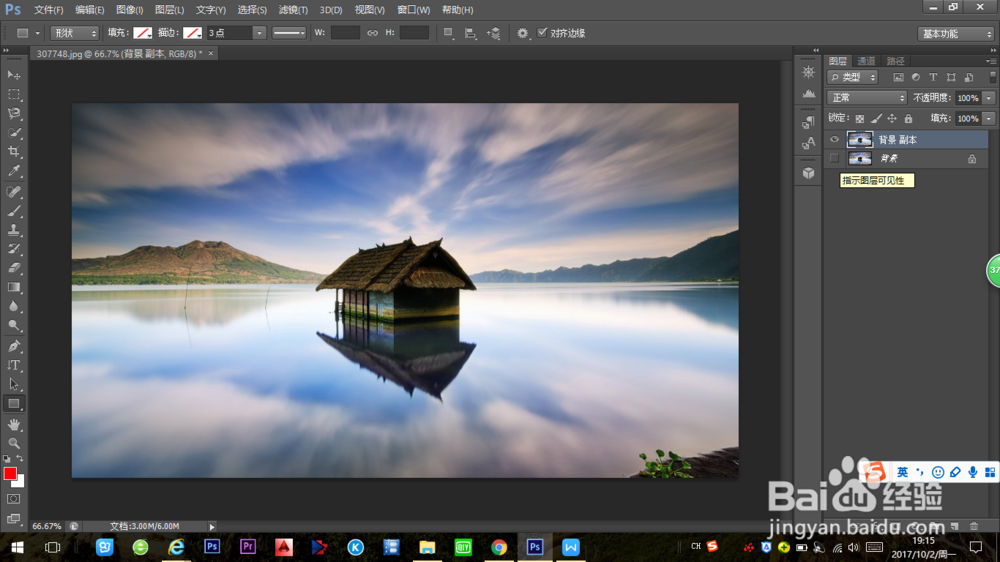1000x562 pixels.
Task: Toggle lock transparent pixels
Action: 860,119
